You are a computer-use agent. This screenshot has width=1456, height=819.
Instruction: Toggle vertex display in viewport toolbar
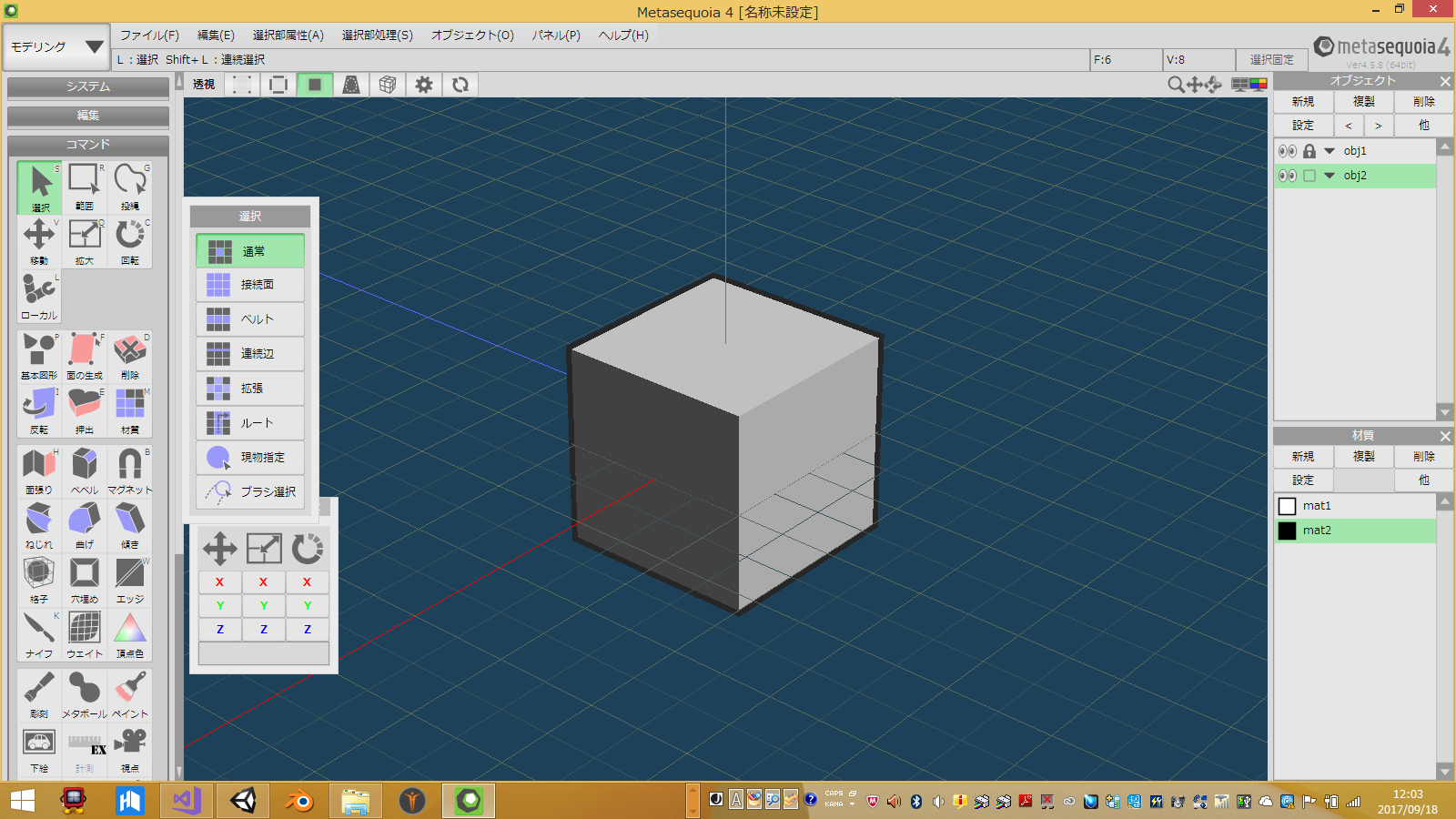point(242,85)
